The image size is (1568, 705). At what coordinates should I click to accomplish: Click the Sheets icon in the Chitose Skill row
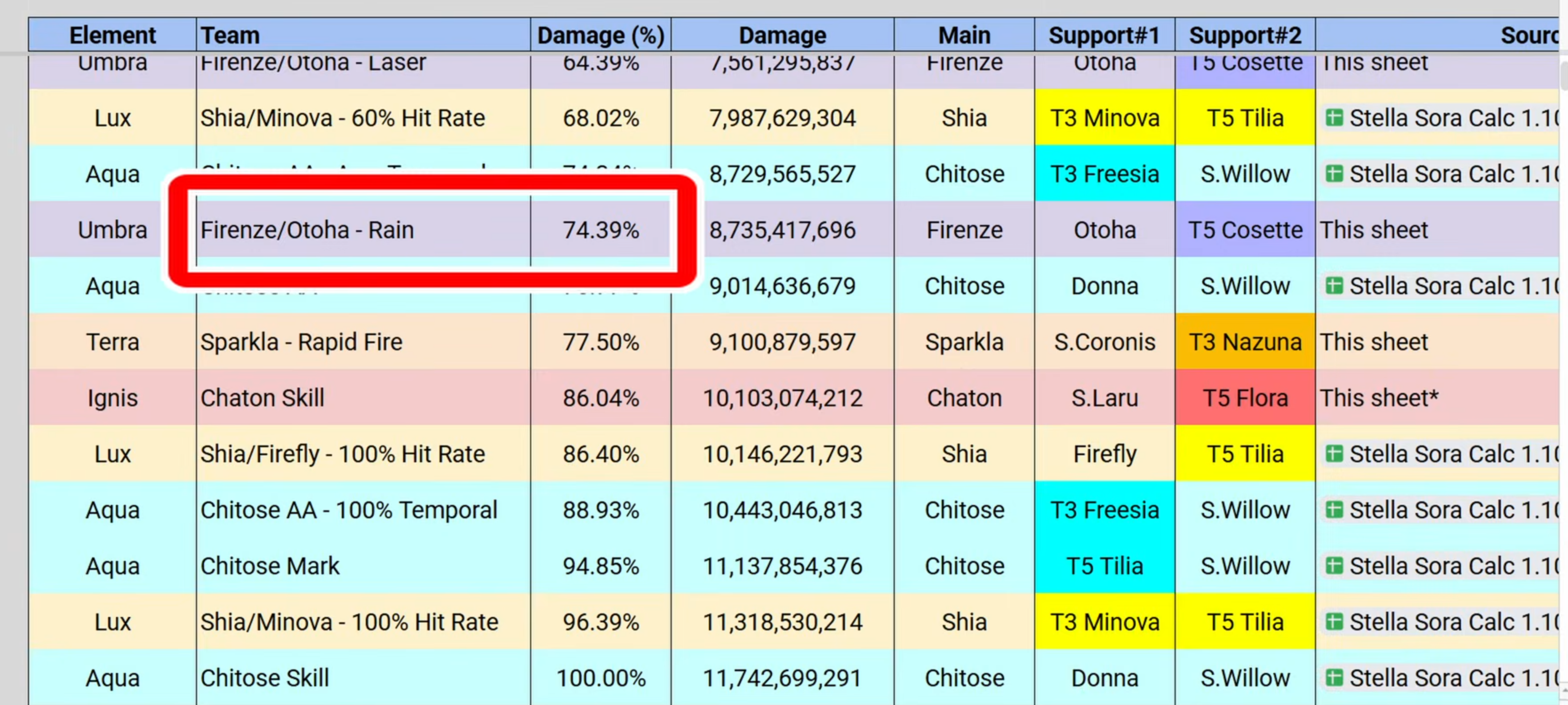[x=1334, y=678]
